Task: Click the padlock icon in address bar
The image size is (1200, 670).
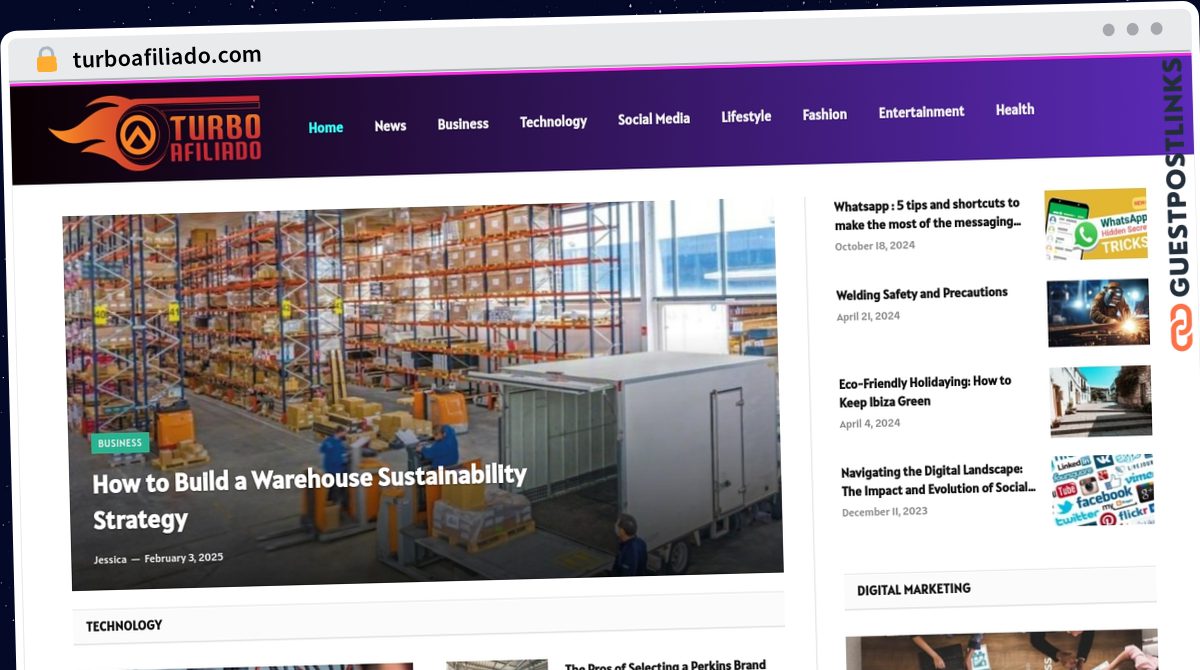Action: [46, 60]
